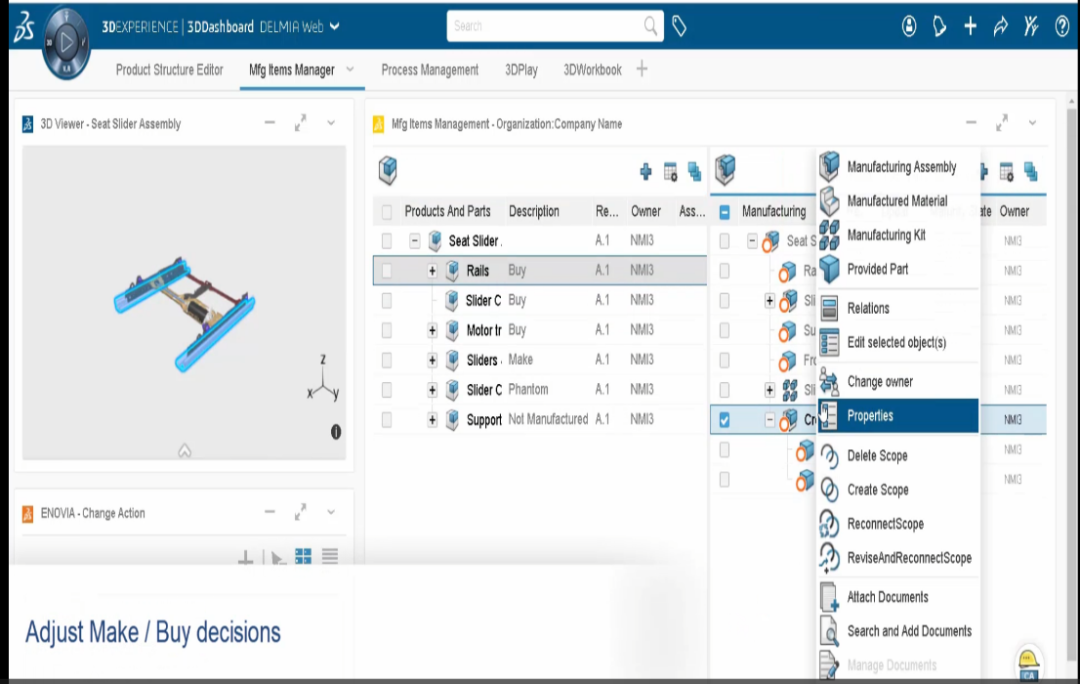This screenshot has width=1080, height=684.
Task: Click the tag icon beside search
Action: (679, 27)
